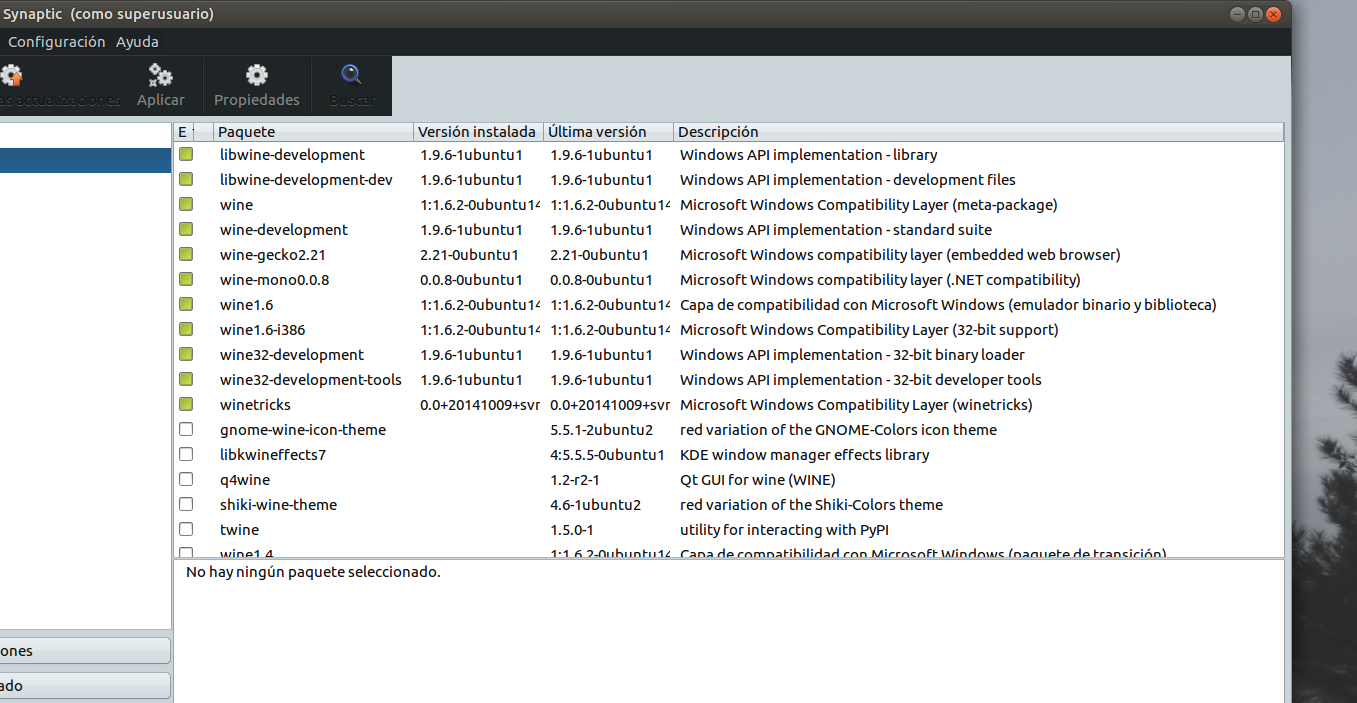Click the green status icon for winetricks

click(186, 405)
